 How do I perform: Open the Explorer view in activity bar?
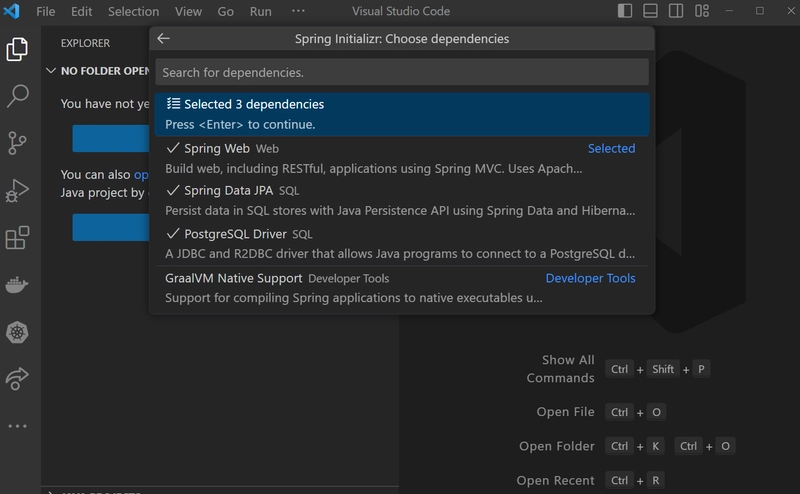tap(17, 50)
